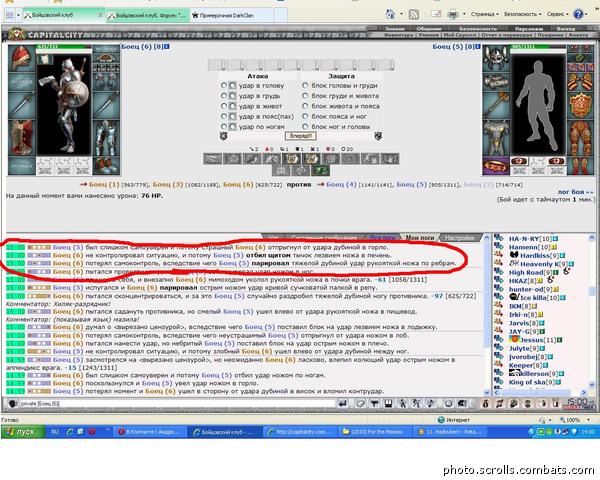The image size is (600, 480).
Task: Inspect the opponent's mace weapon slot
Action: (x=496, y=105)
